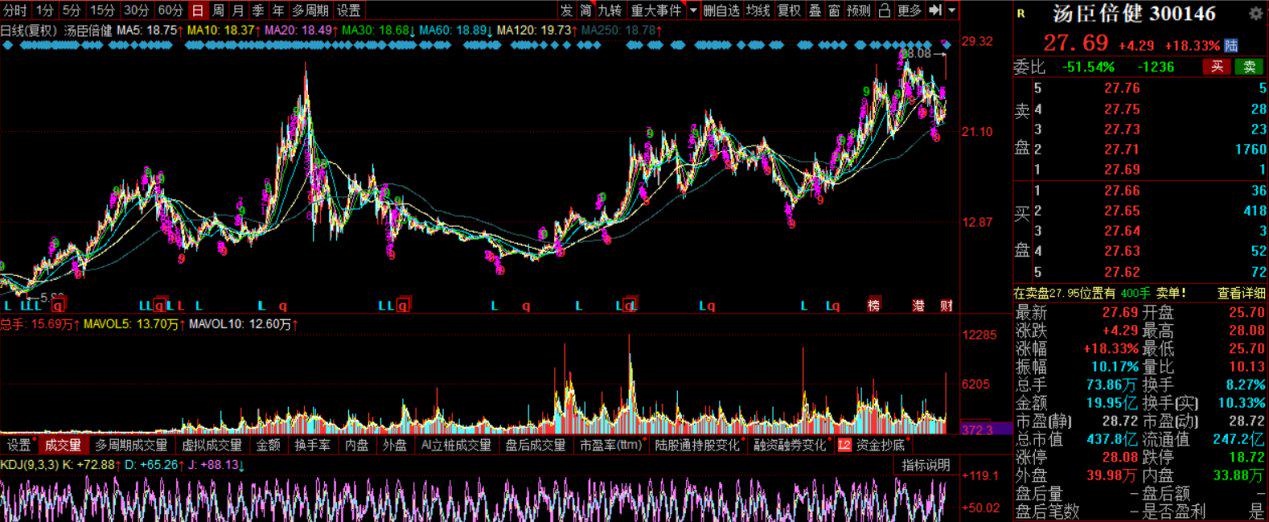Switch to the 周 weekly period tab
The image size is (1269, 522).
click(217, 11)
